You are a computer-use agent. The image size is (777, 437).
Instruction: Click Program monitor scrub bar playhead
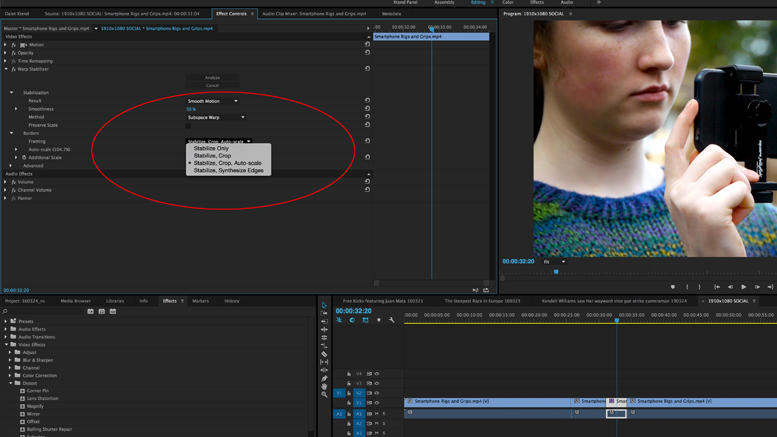coord(556,272)
